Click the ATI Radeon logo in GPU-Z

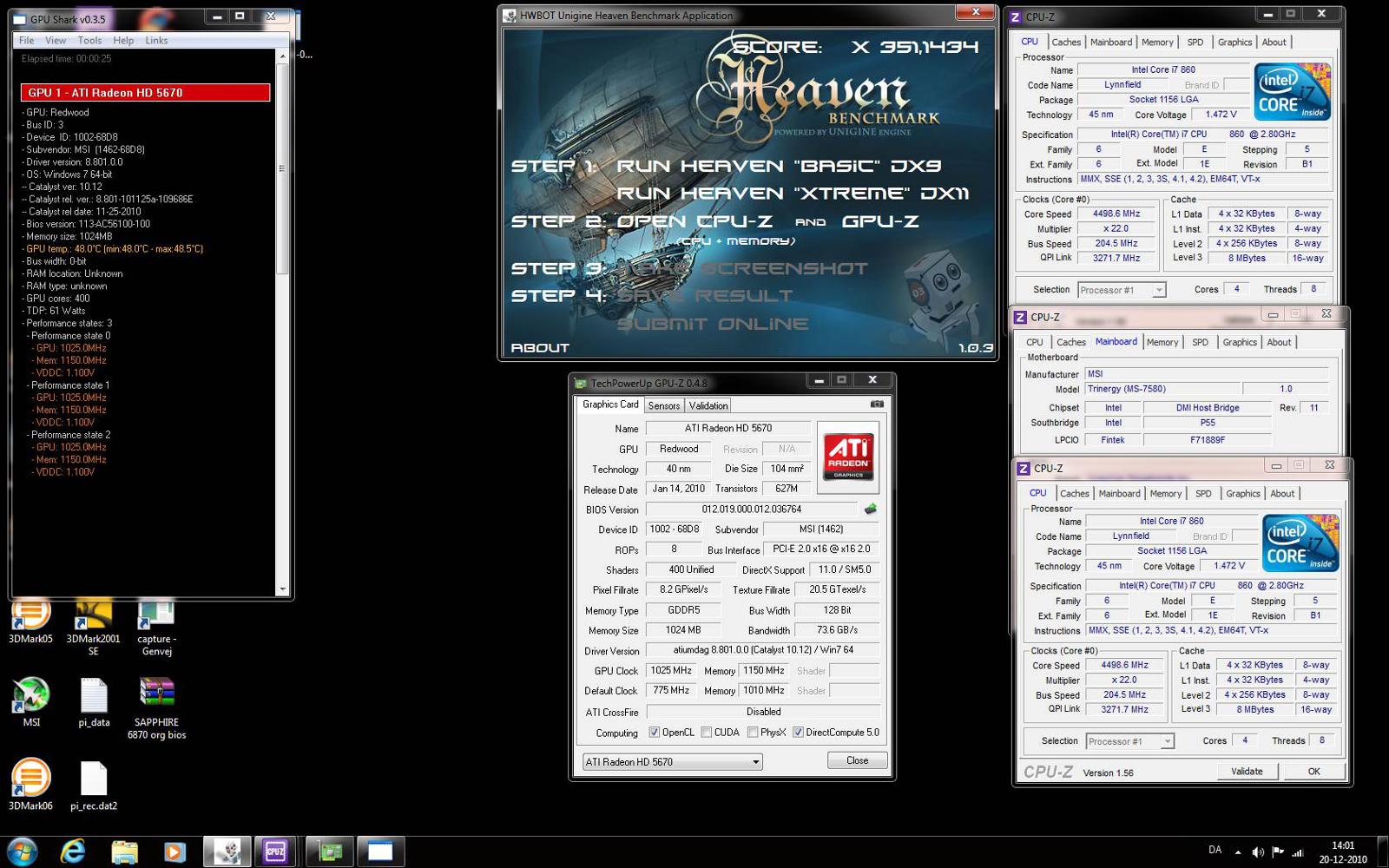point(847,457)
